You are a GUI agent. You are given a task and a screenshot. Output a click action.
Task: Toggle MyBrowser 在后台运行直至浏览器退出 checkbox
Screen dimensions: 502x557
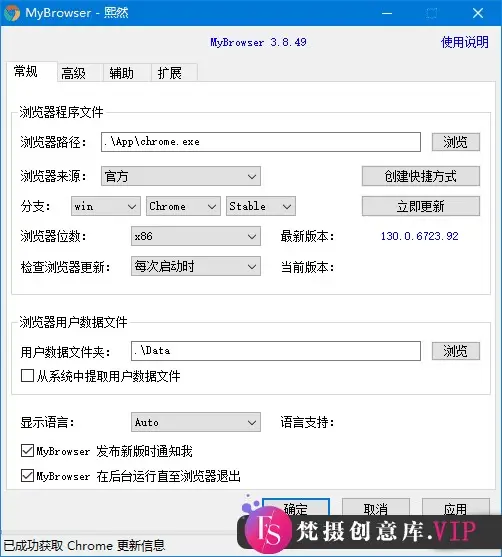click(x=27, y=476)
